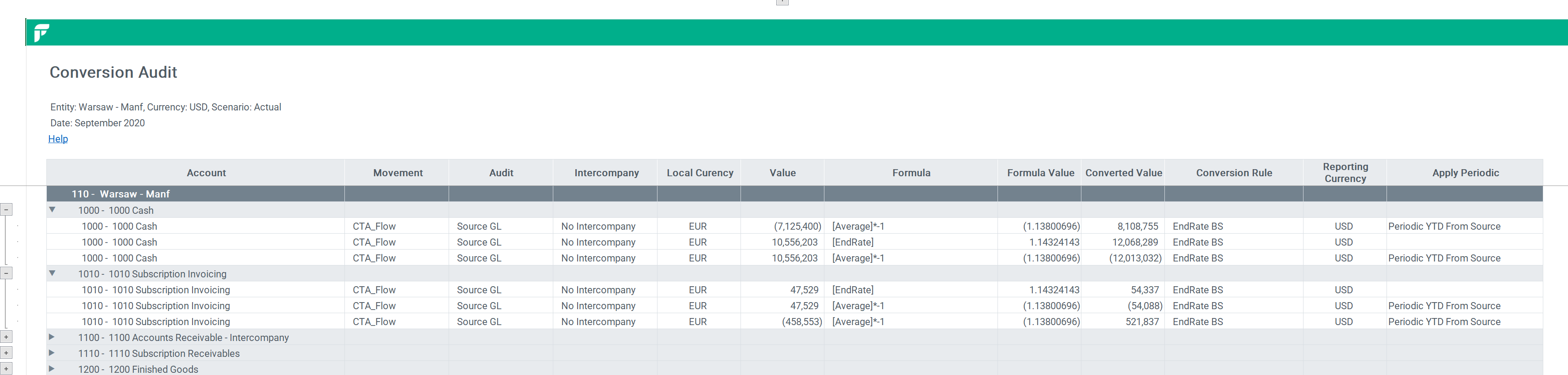Click [Average]*-1 formula in the 8,108,755 row
The width and height of the screenshot is (1568, 375).
click(x=858, y=226)
